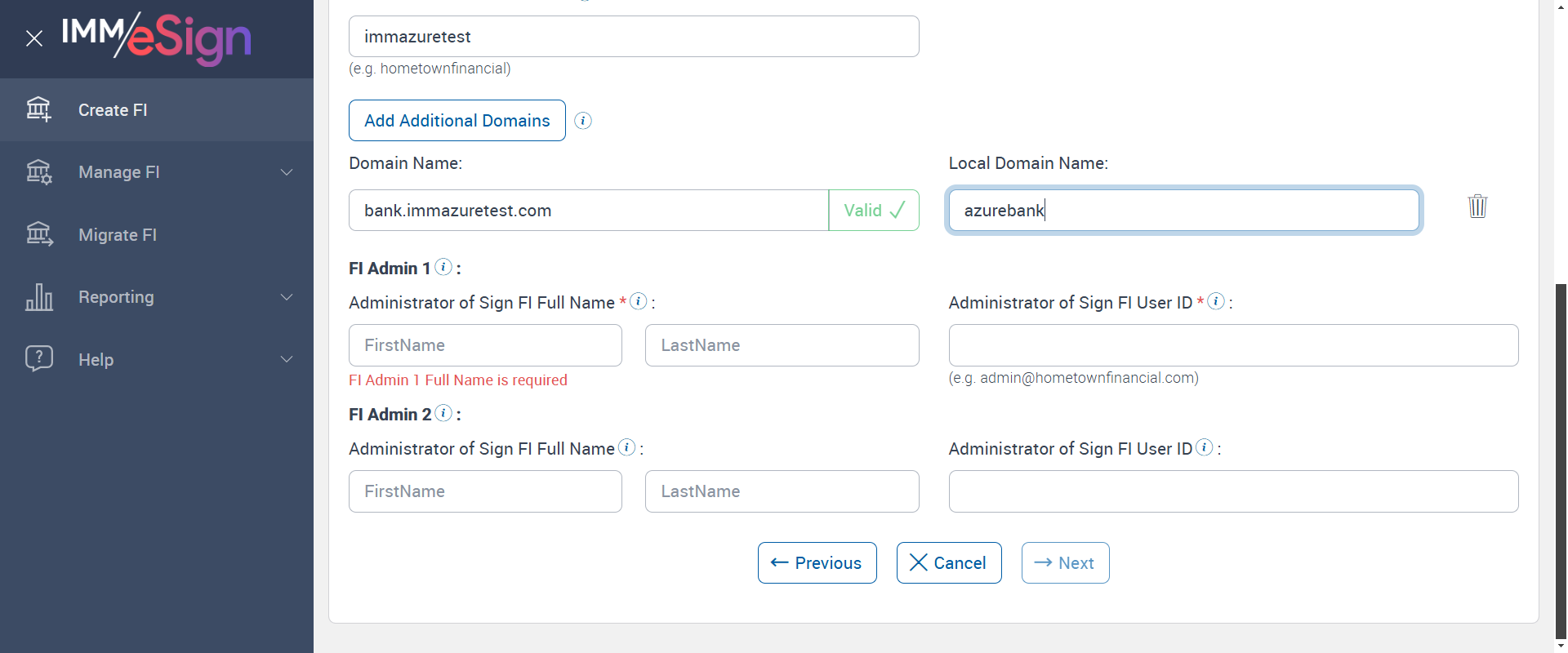The image size is (1568, 653).
Task: Click the FI Admin 1 FirstName field
Action: coord(485,345)
